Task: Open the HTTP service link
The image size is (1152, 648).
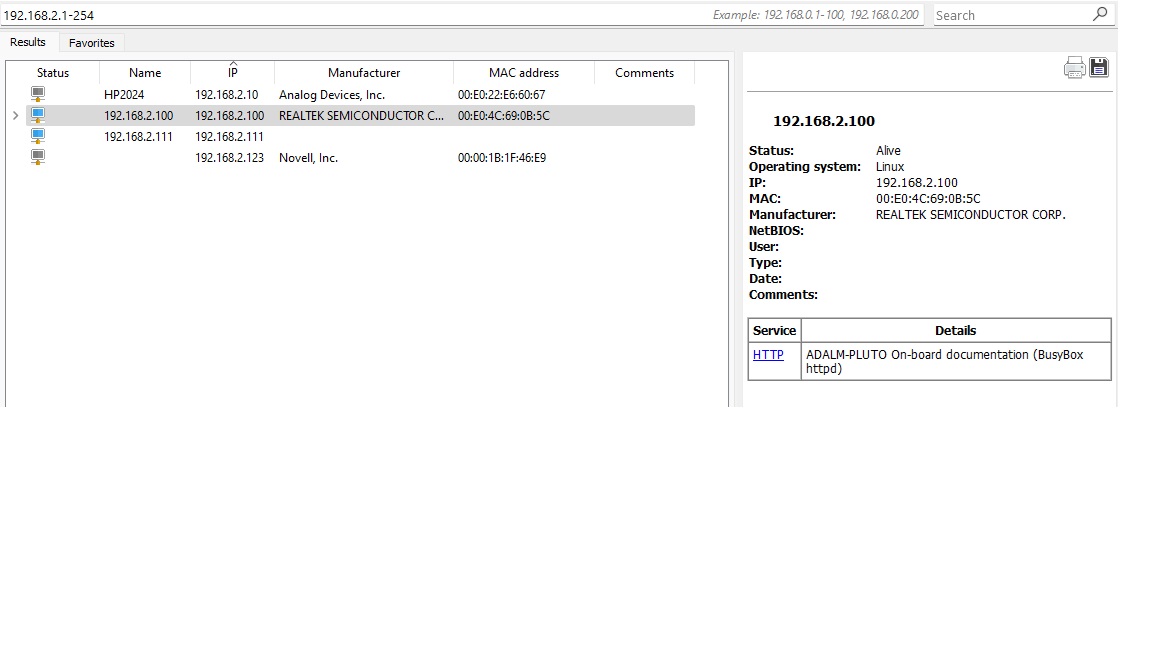Action: click(768, 355)
